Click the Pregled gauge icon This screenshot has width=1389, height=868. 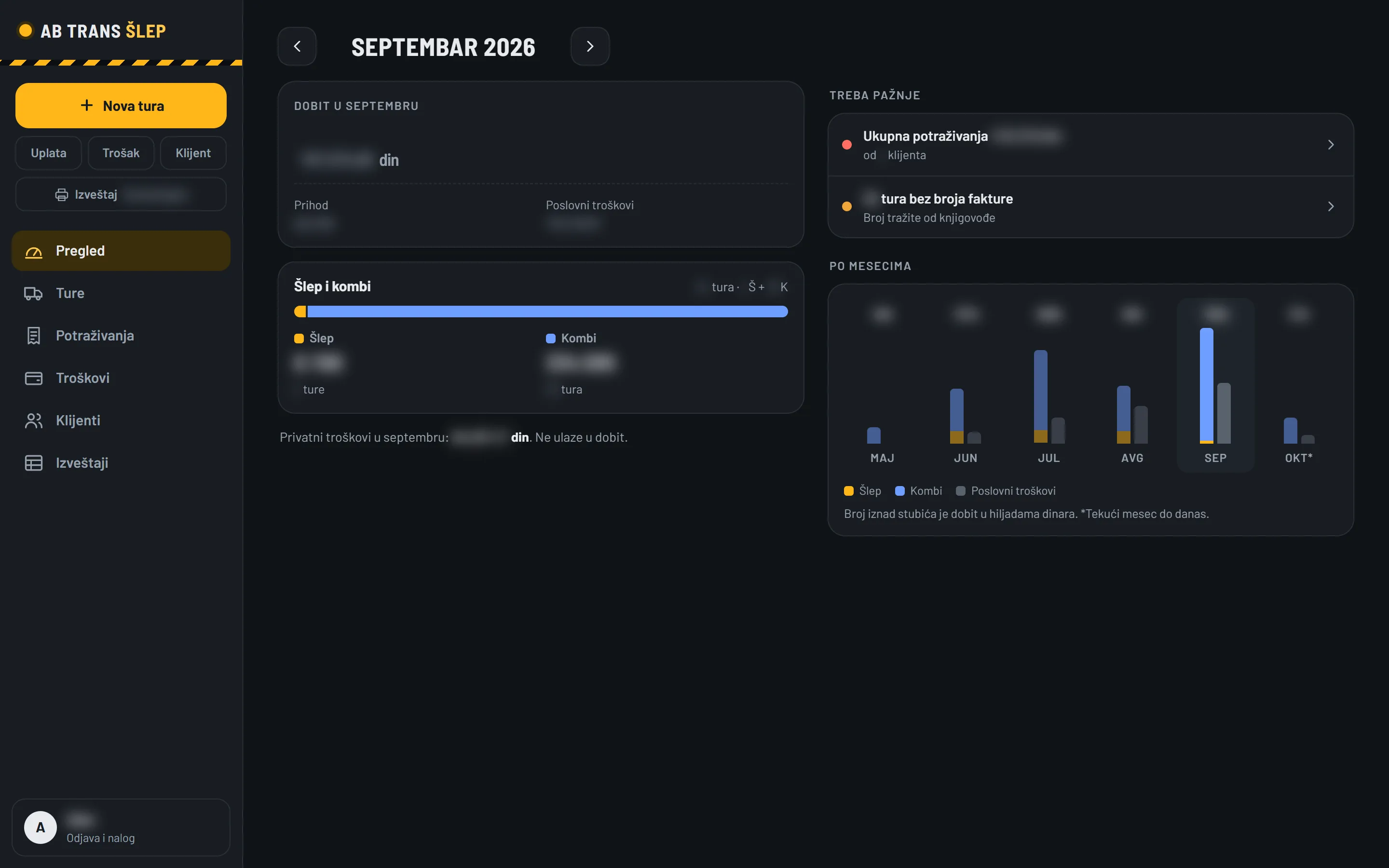(34, 251)
